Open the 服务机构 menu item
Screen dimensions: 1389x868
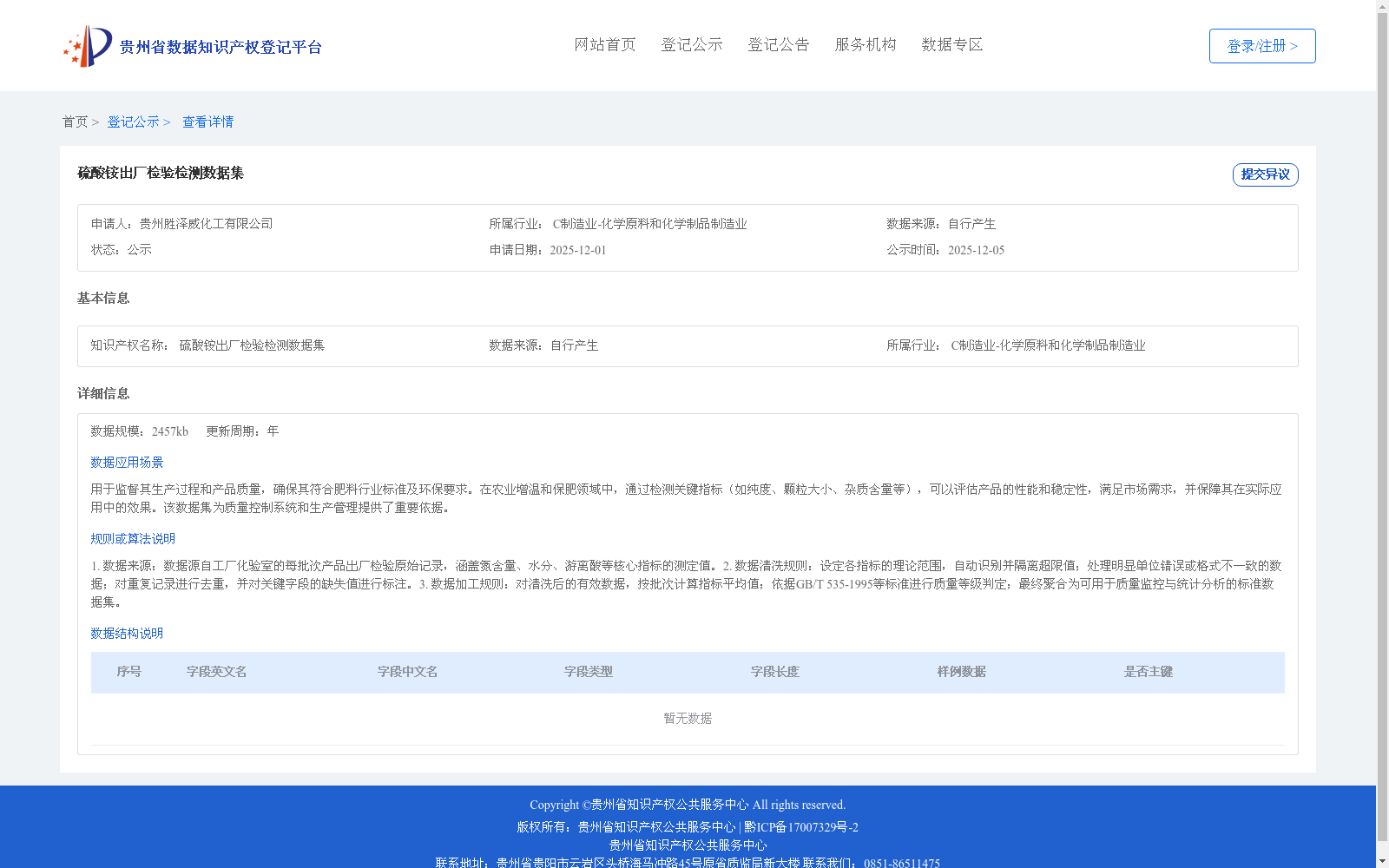pyautogui.click(x=865, y=44)
